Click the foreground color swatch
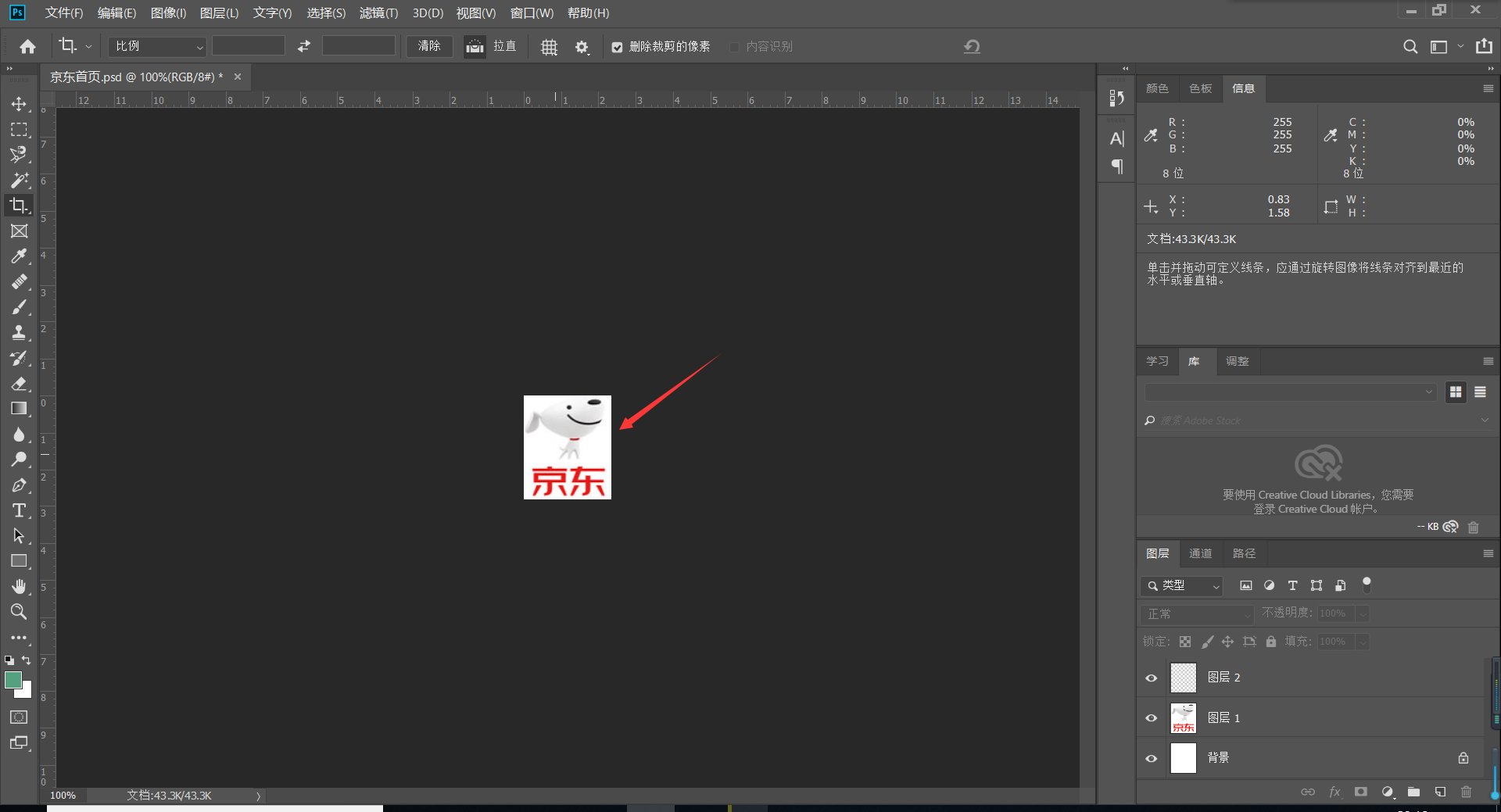Viewport: 1501px width, 812px height. [x=13, y=679]
